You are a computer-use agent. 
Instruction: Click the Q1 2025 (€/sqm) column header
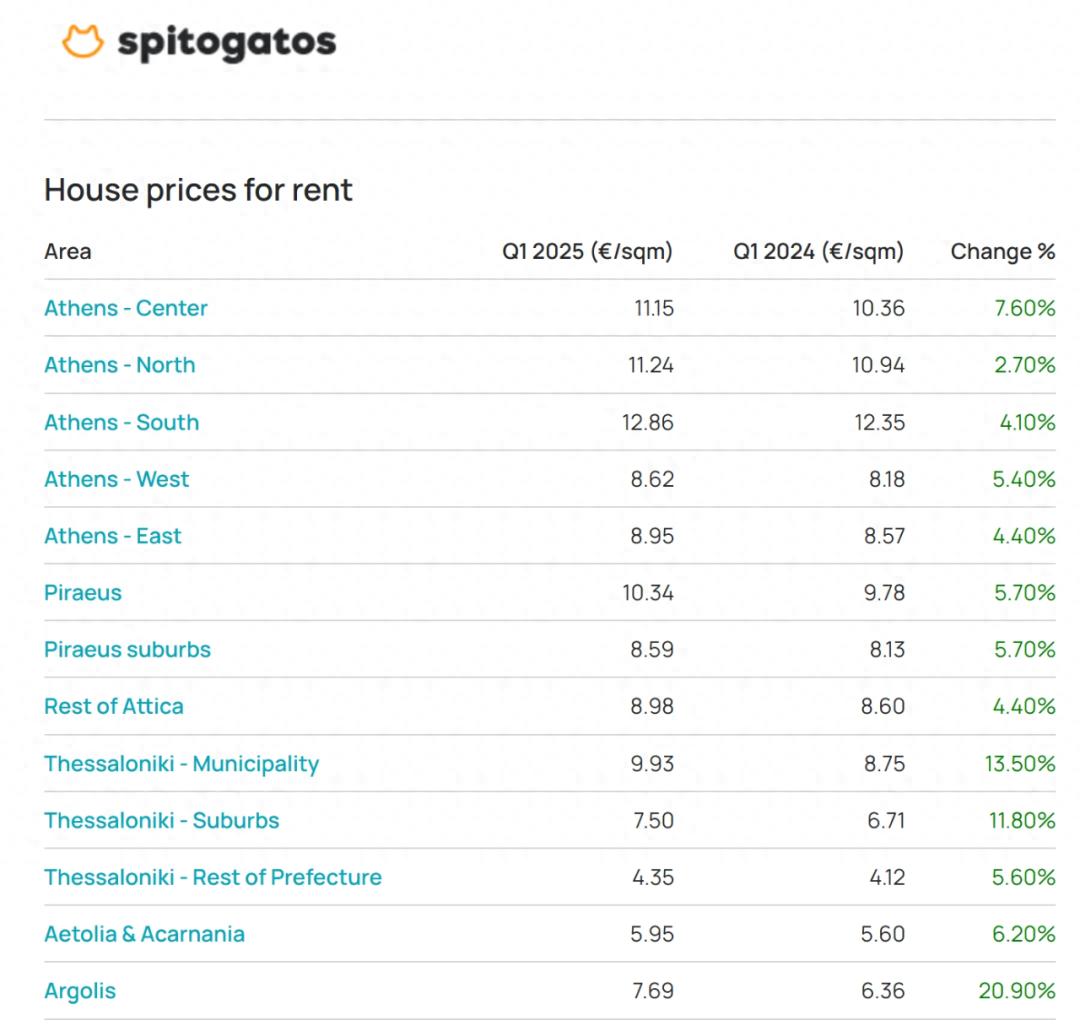click(x=588, y=252)
